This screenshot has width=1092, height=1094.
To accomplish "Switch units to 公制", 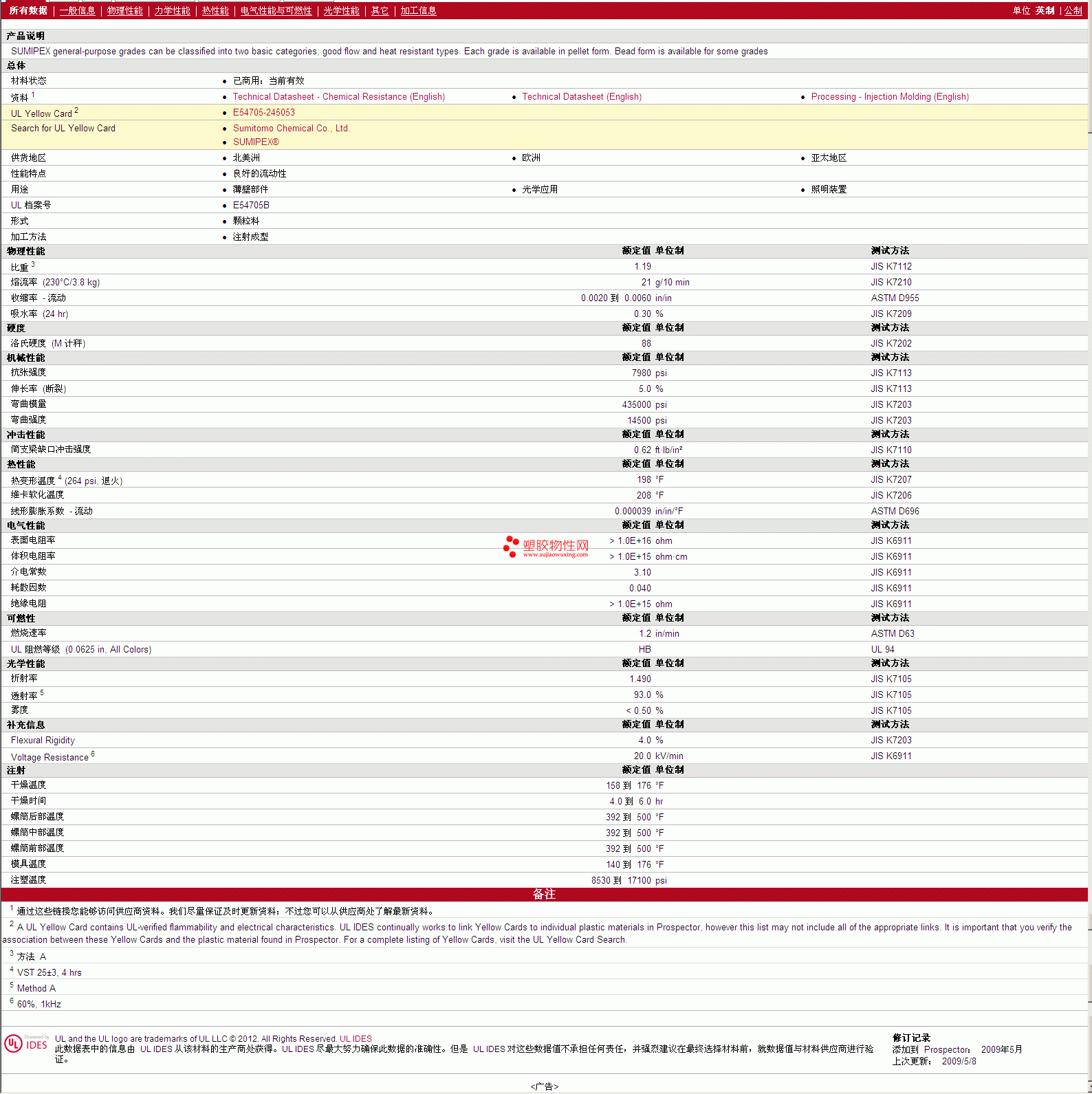I will [x=1073, y=11].
